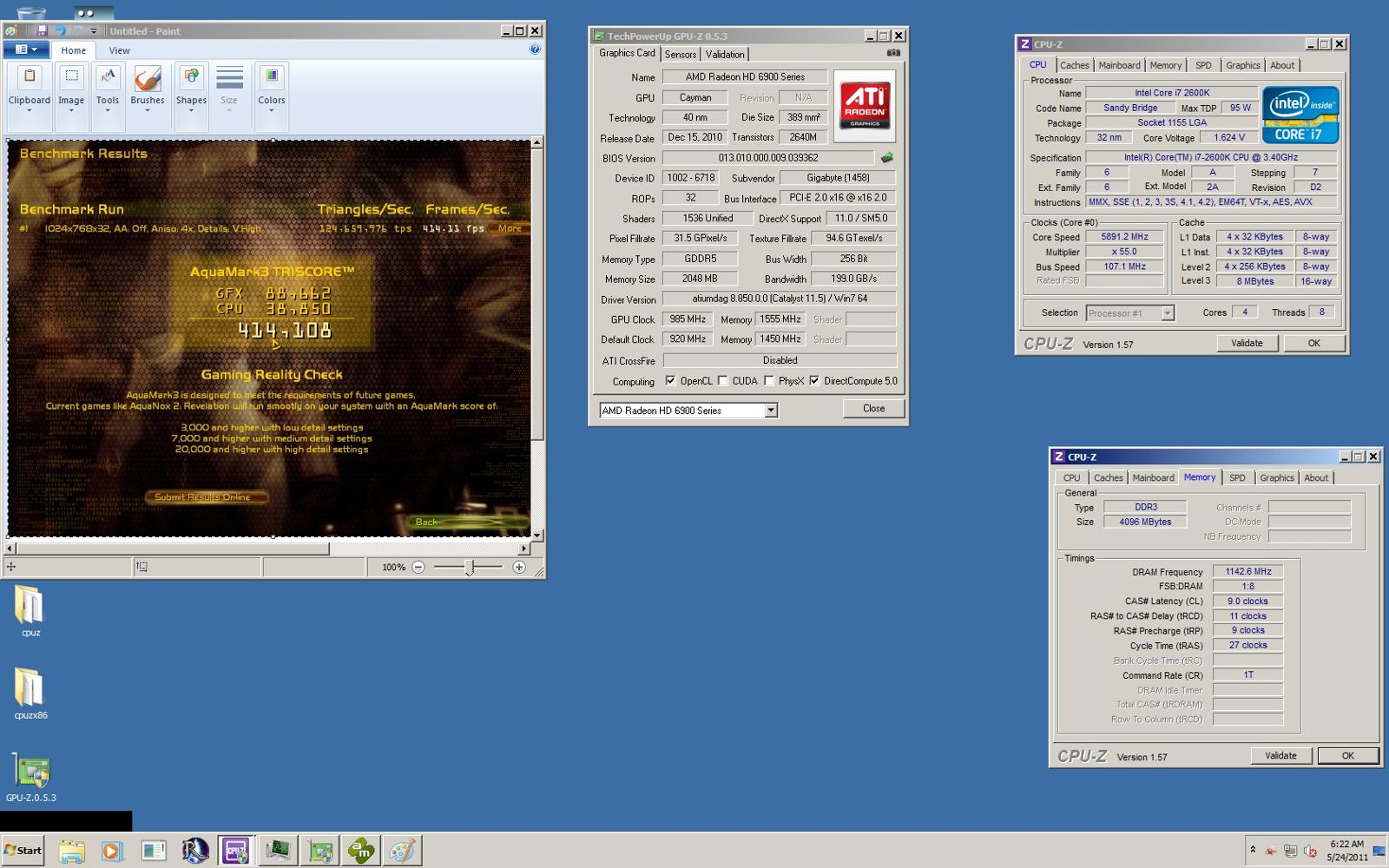Click the BIOS Version field in GPU-Z
Screen dimensions: 1389x868
click(768, 158)
